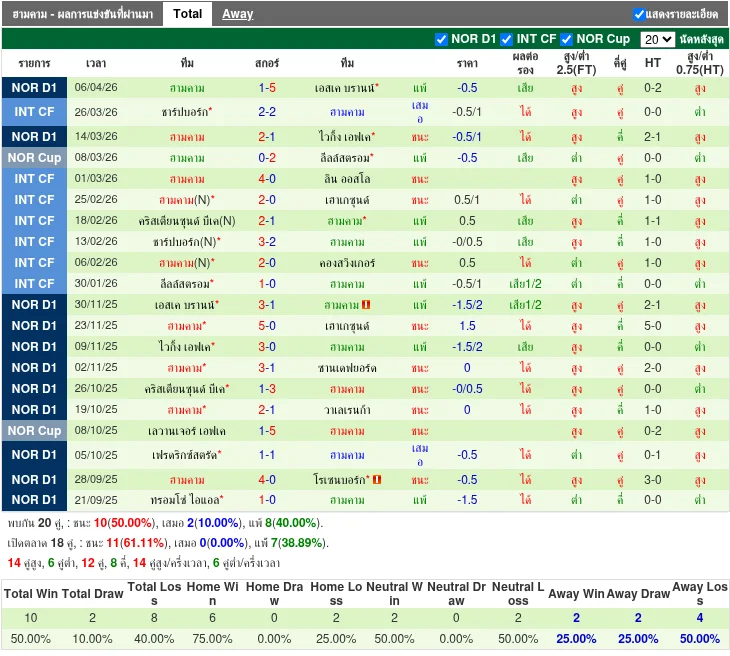Switch to the Away tab
The width and height of the screenshot is (730, 656).
coord(237,14)
